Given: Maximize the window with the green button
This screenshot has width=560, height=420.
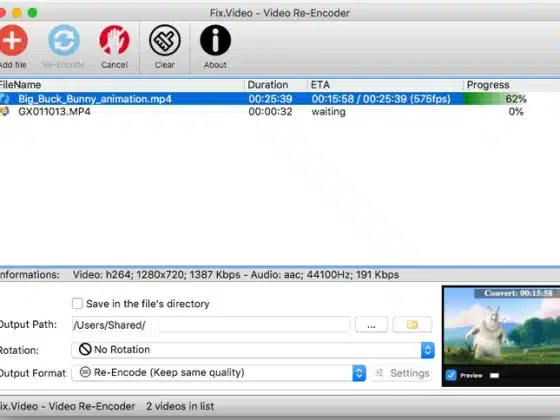Looking at the screenshot, I should click(x=32, y=13).
